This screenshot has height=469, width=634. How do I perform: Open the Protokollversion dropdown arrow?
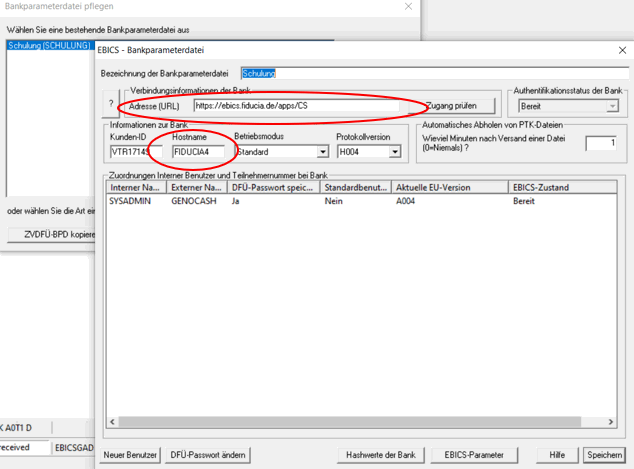[395, 152]
